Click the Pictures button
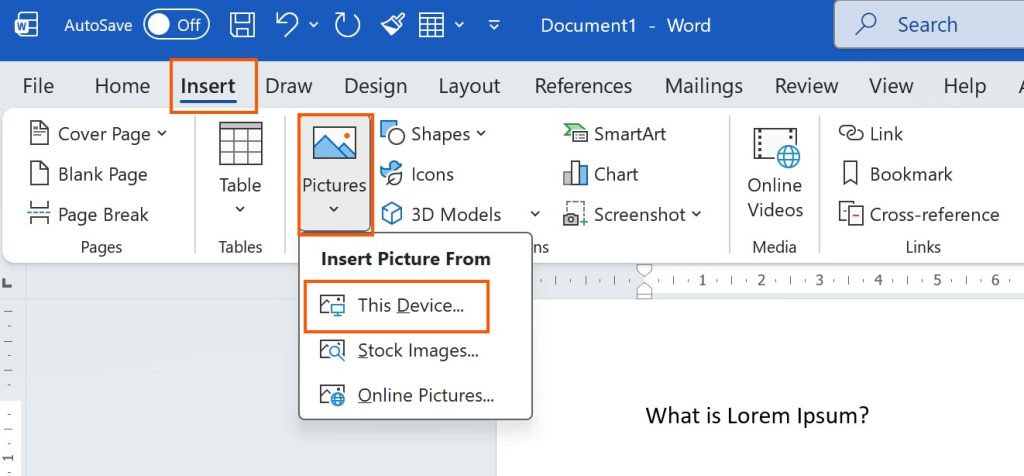The image size is (1024, 476). coord(334,174)
